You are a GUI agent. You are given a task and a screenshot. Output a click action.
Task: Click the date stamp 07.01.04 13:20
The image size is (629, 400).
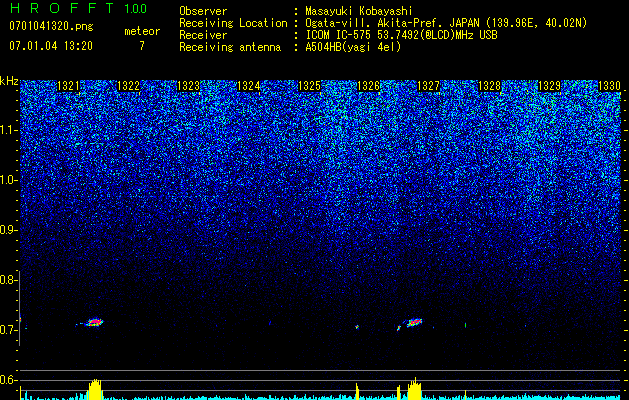(51, 46)
